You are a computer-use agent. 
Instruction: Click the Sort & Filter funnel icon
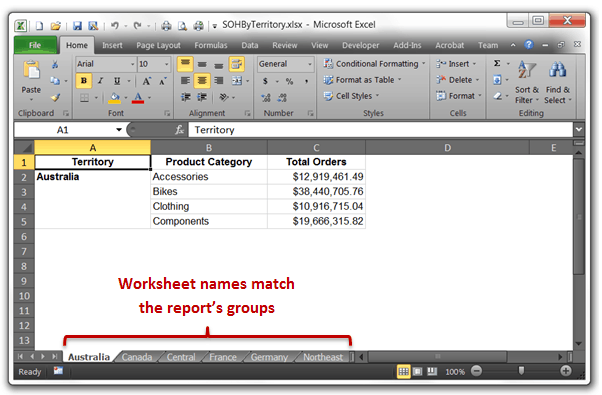coord(526,69)
